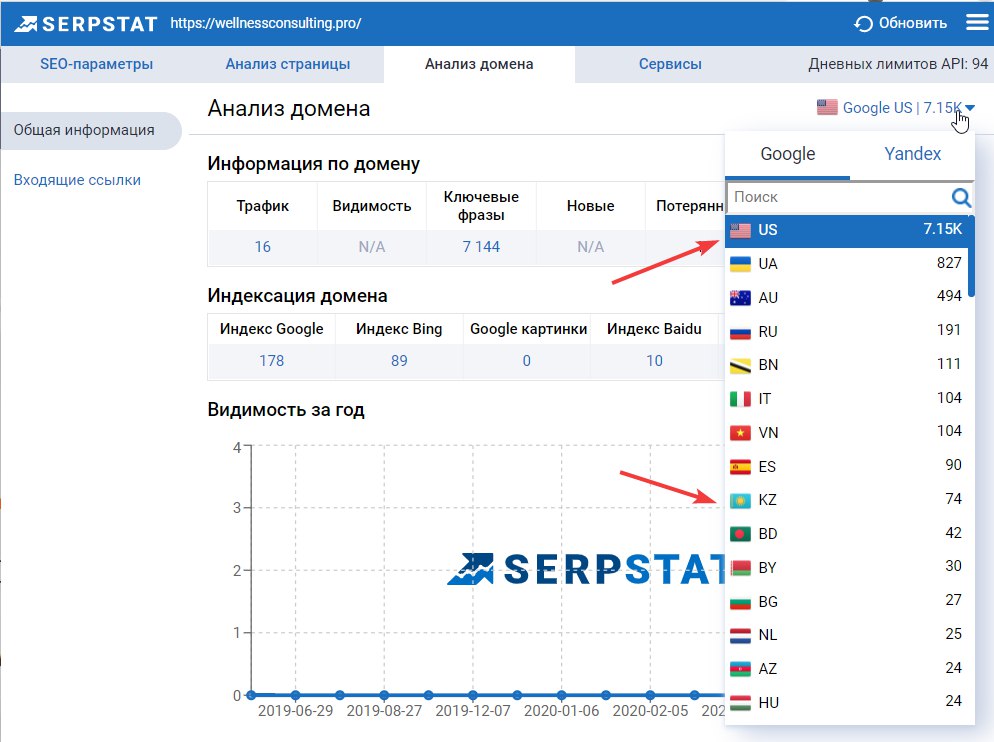The image size is (994, 742).
Task: Pick BY from the database list
Action: (846, 568)
